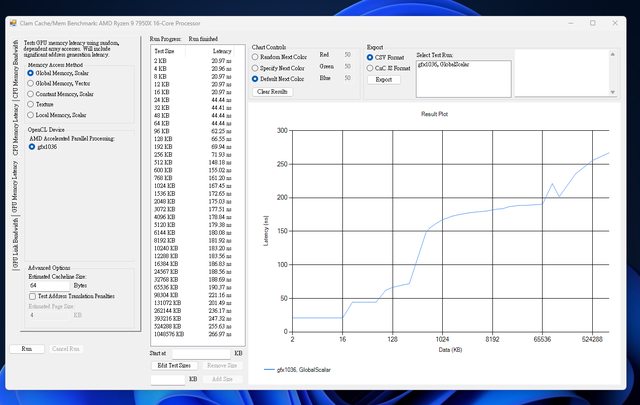Click the Edit Test Sizes button
Screen dimensions: 640x405
(174, 366)
